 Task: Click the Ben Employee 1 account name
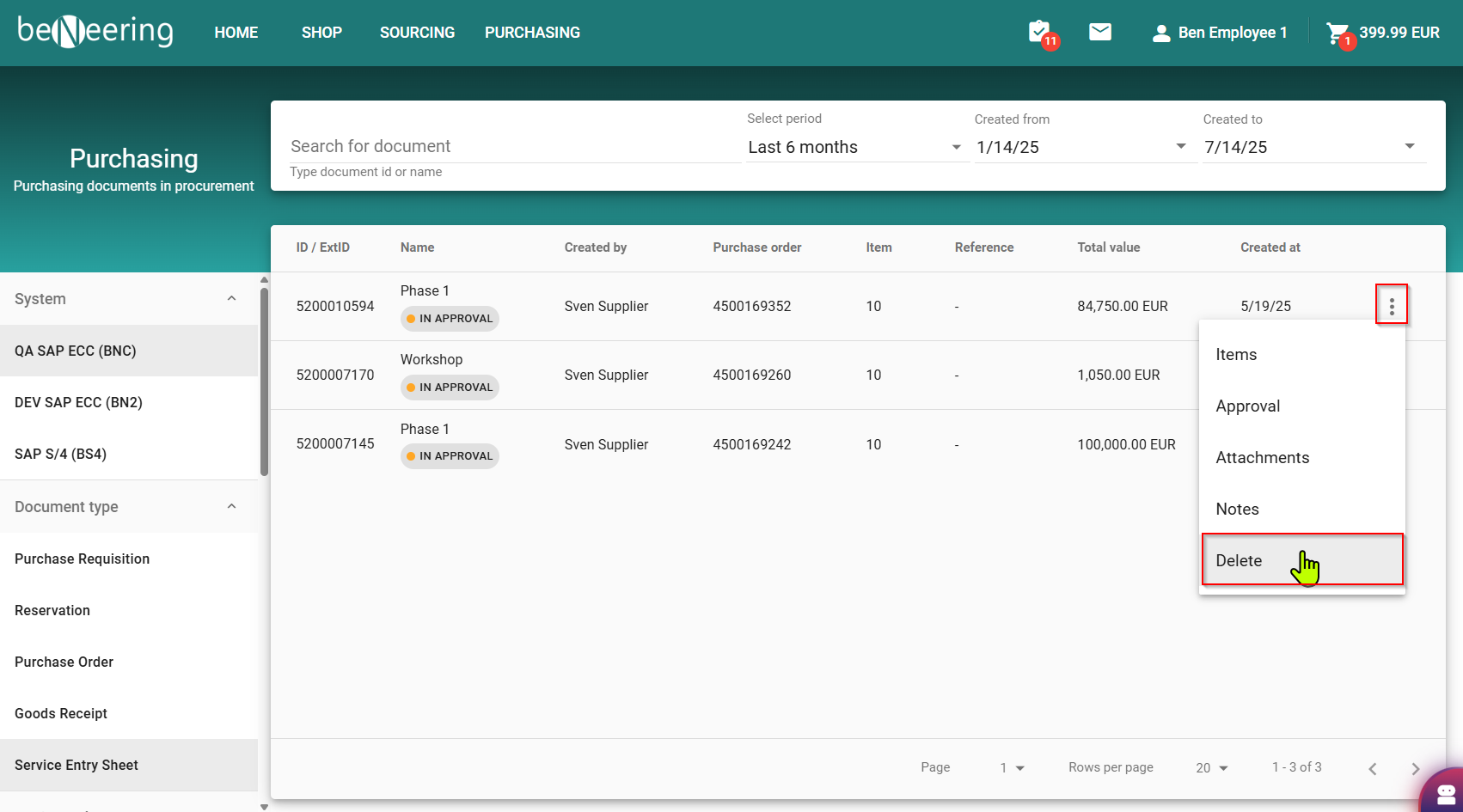(1233, 33)
